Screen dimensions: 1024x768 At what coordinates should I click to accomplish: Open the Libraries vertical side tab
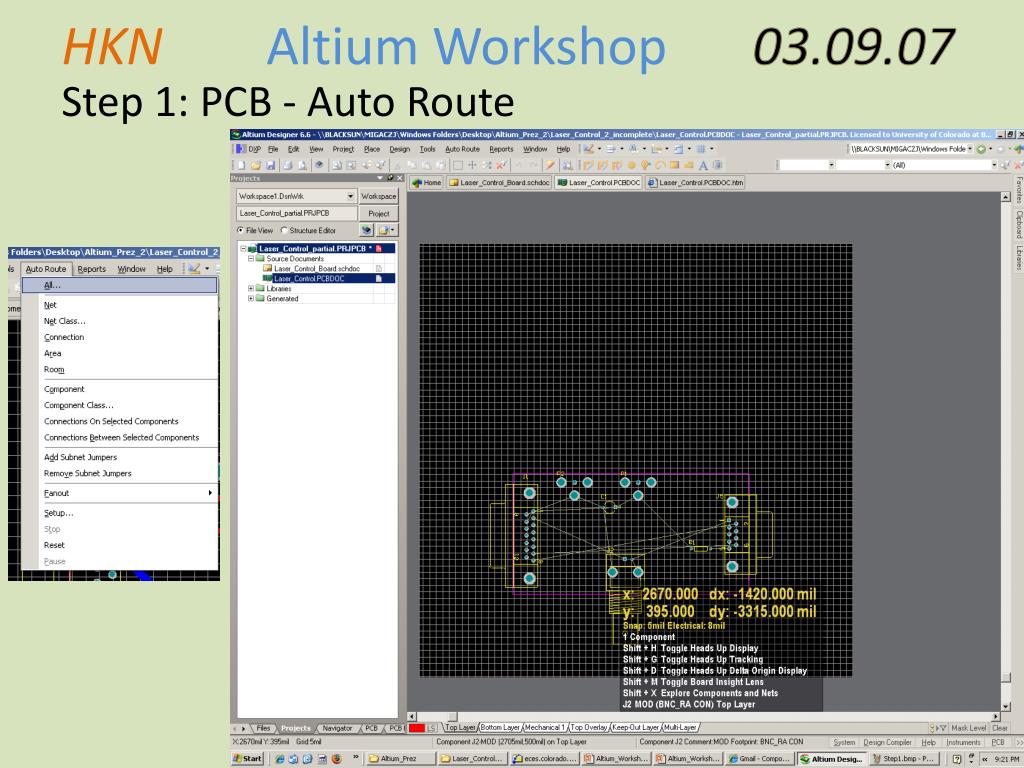pyautogui.click(x=1018, y=258)
